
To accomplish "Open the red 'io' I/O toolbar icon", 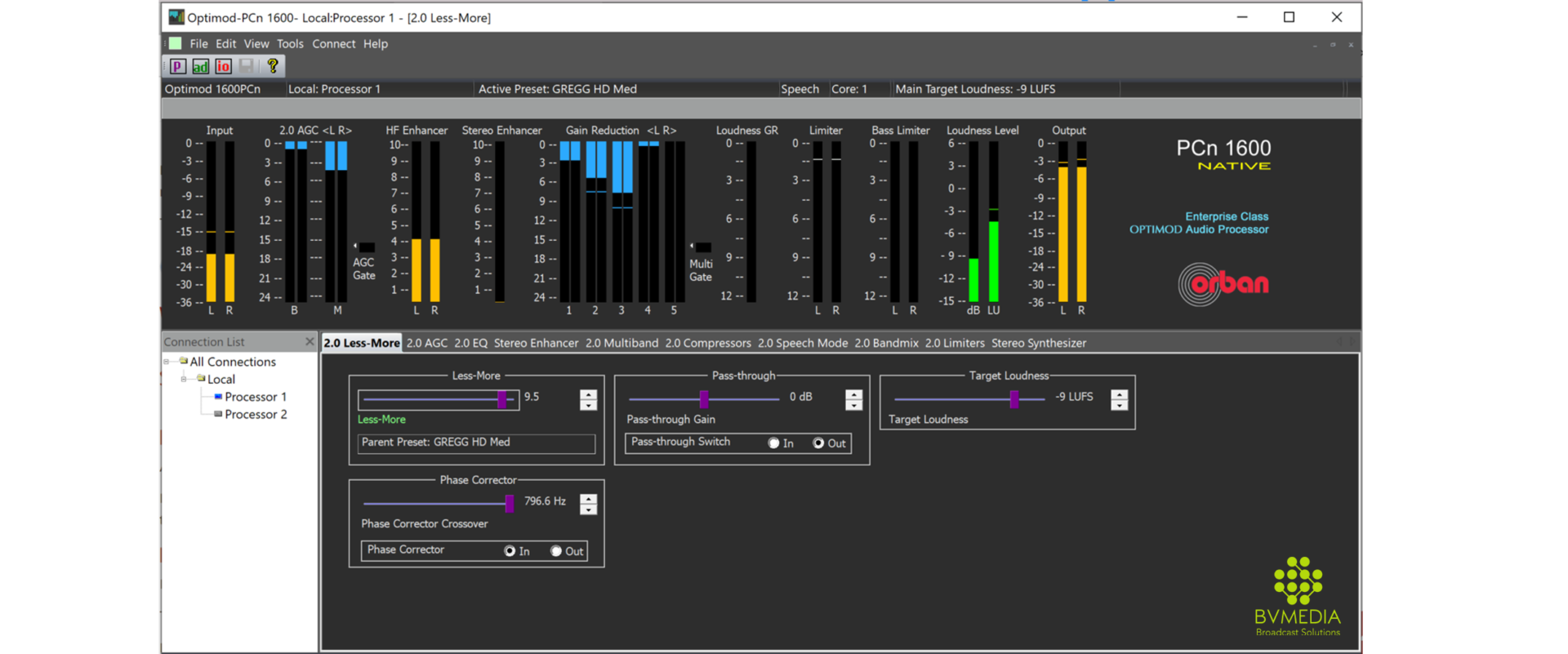I will point(224,66).
